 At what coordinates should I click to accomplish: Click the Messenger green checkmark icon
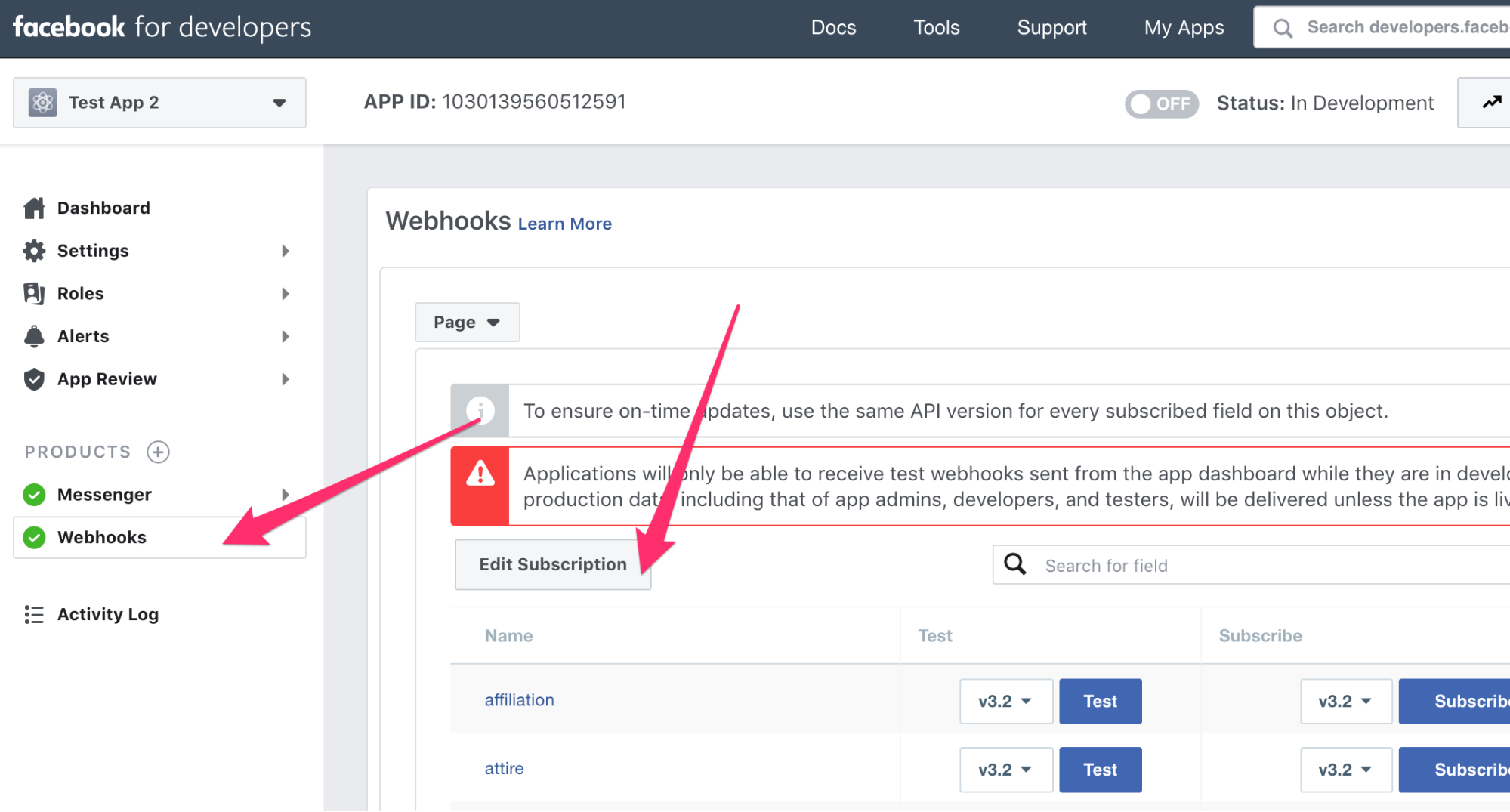[34, 495]
